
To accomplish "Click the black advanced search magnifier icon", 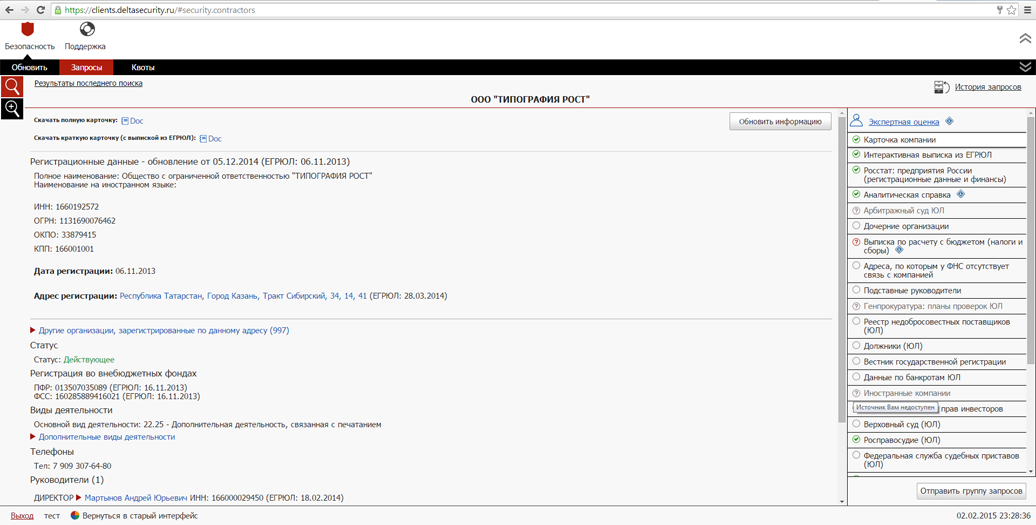I will pos(12,108).
